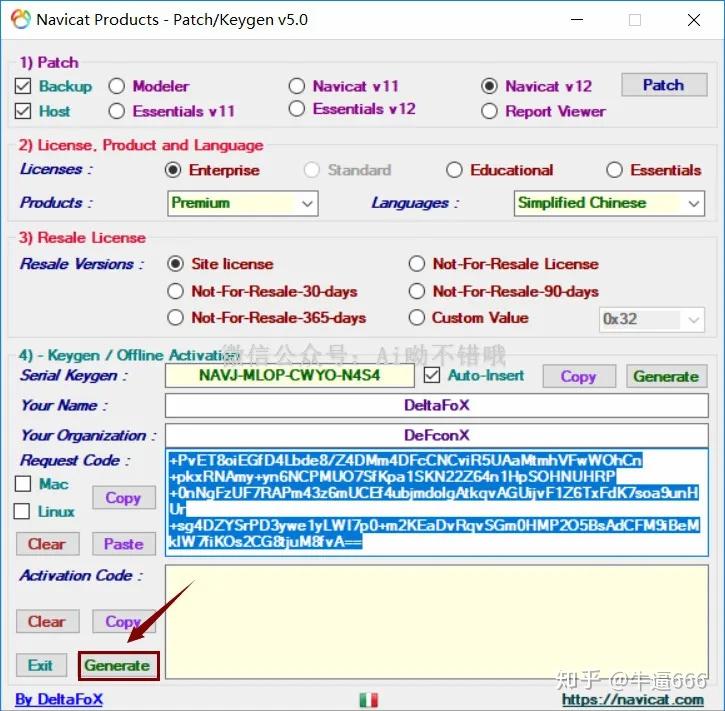The height and width of the screenshot is (711, 725).
Task: Toggle the Host checkbox
Action: coord(23,111)
